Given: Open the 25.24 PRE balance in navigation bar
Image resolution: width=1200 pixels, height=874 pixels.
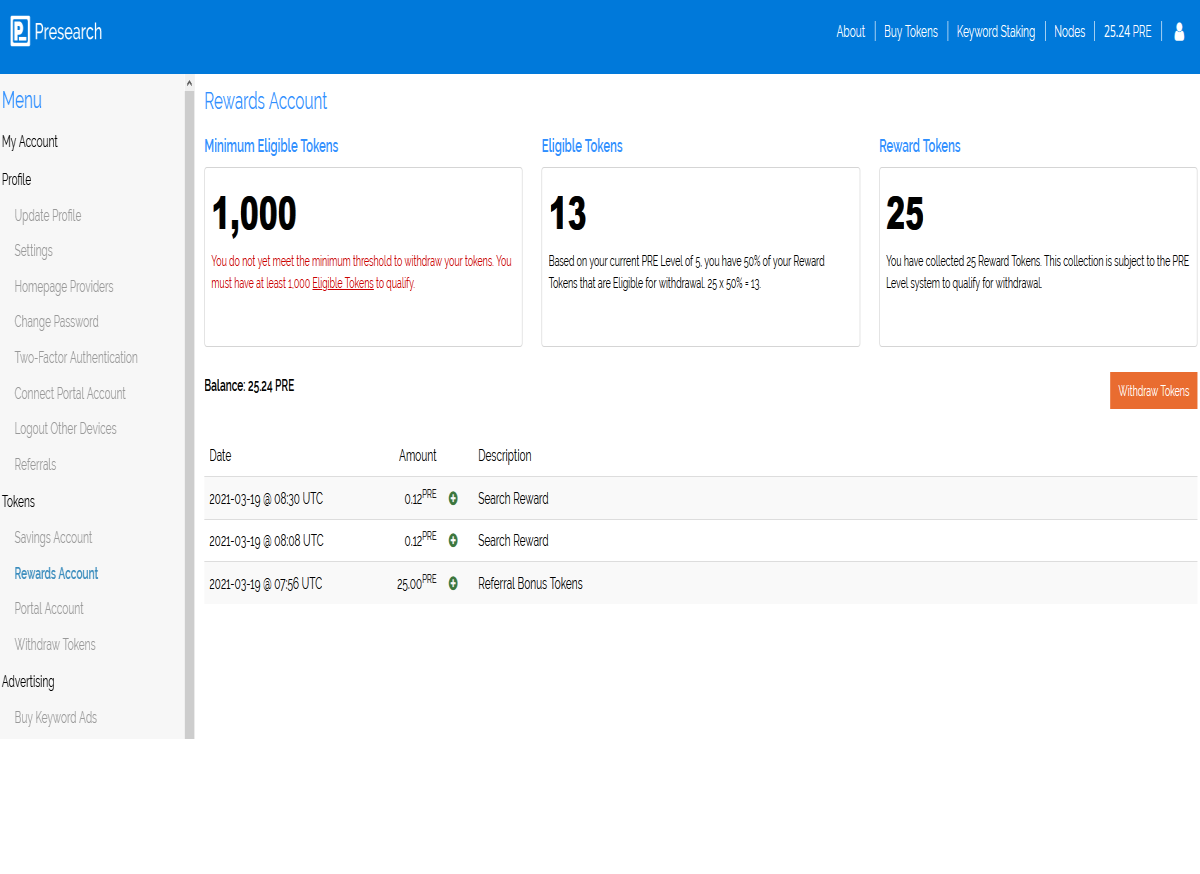Looking at the screenshot, I should (1127, 31).
